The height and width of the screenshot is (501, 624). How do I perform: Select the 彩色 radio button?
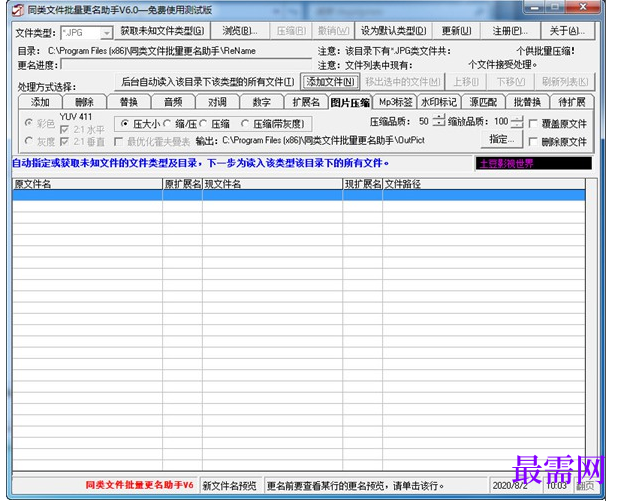click(29, 123)
